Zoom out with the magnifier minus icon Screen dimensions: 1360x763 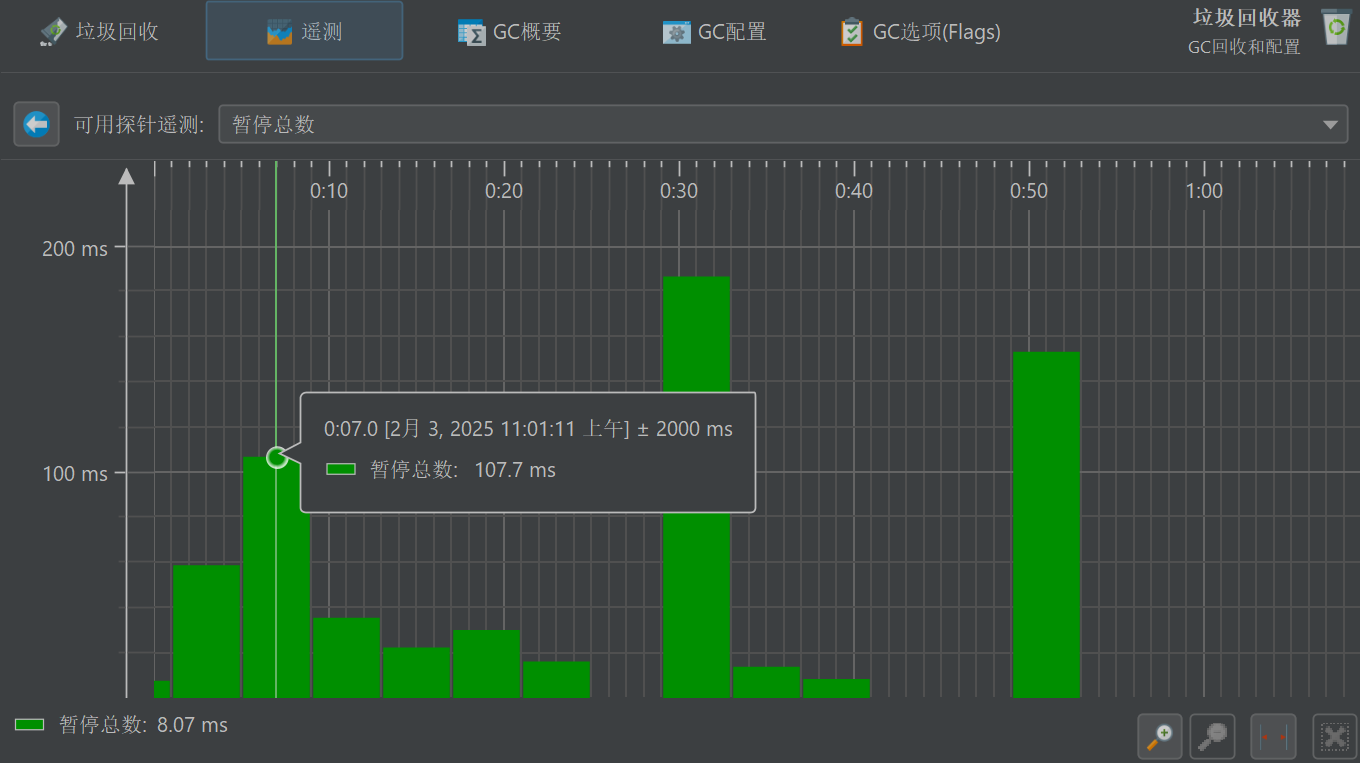tap(1212, 738)
